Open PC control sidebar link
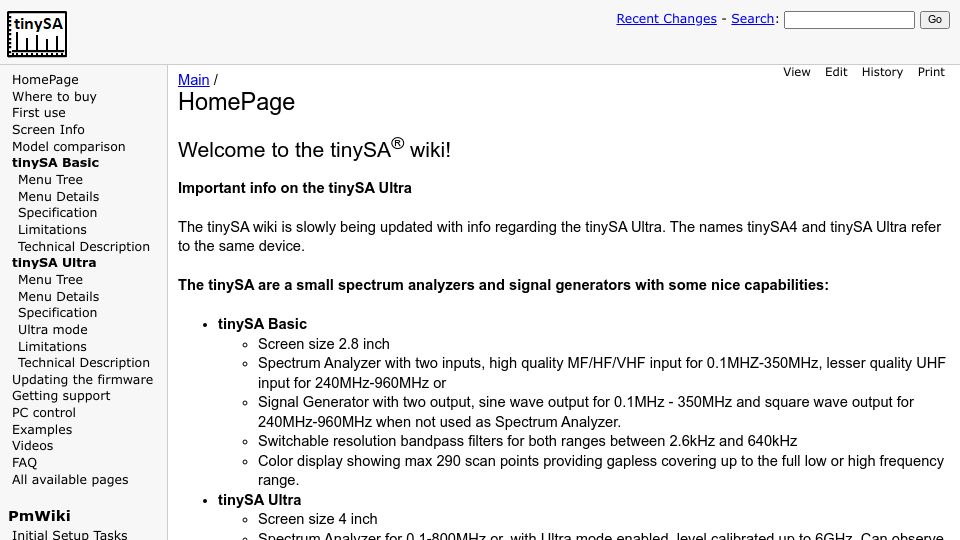 44,413
